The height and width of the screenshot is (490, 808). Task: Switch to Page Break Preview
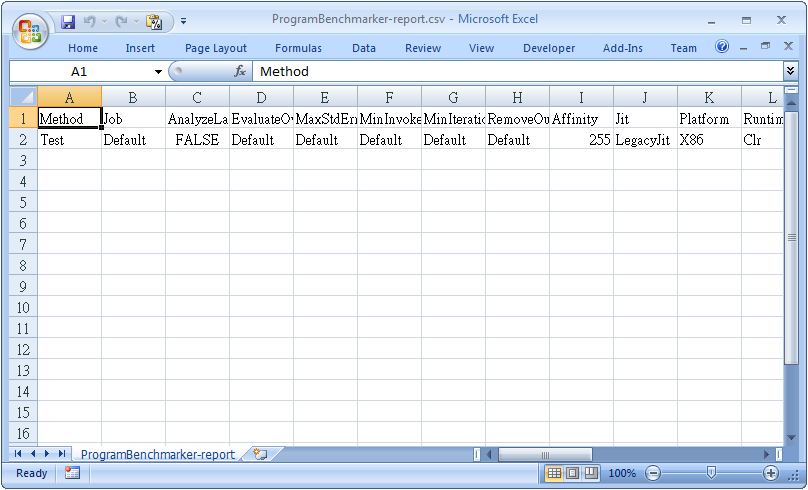(x=591, y=473)
